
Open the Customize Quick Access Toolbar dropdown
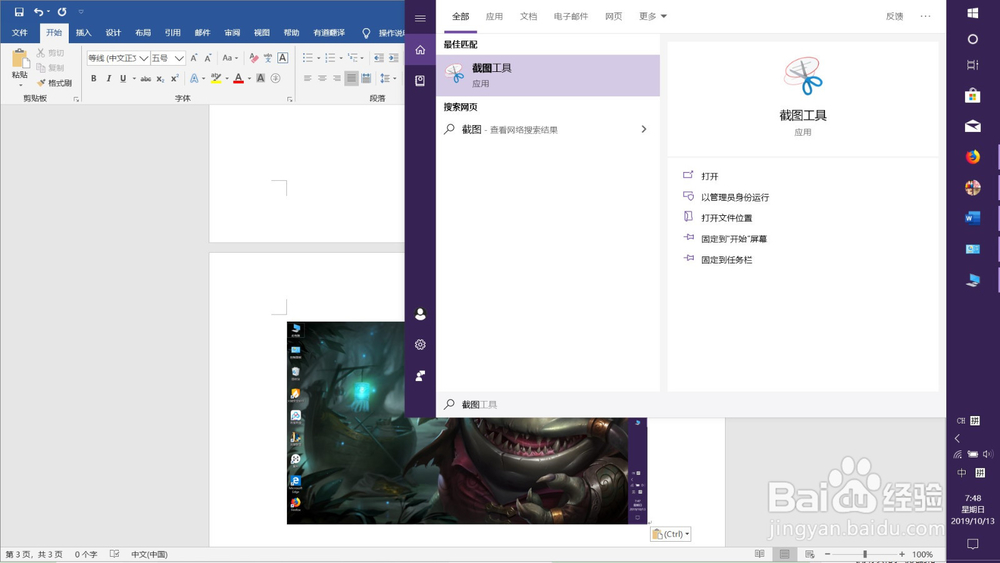pyautogui.click(x=81, y=11)
